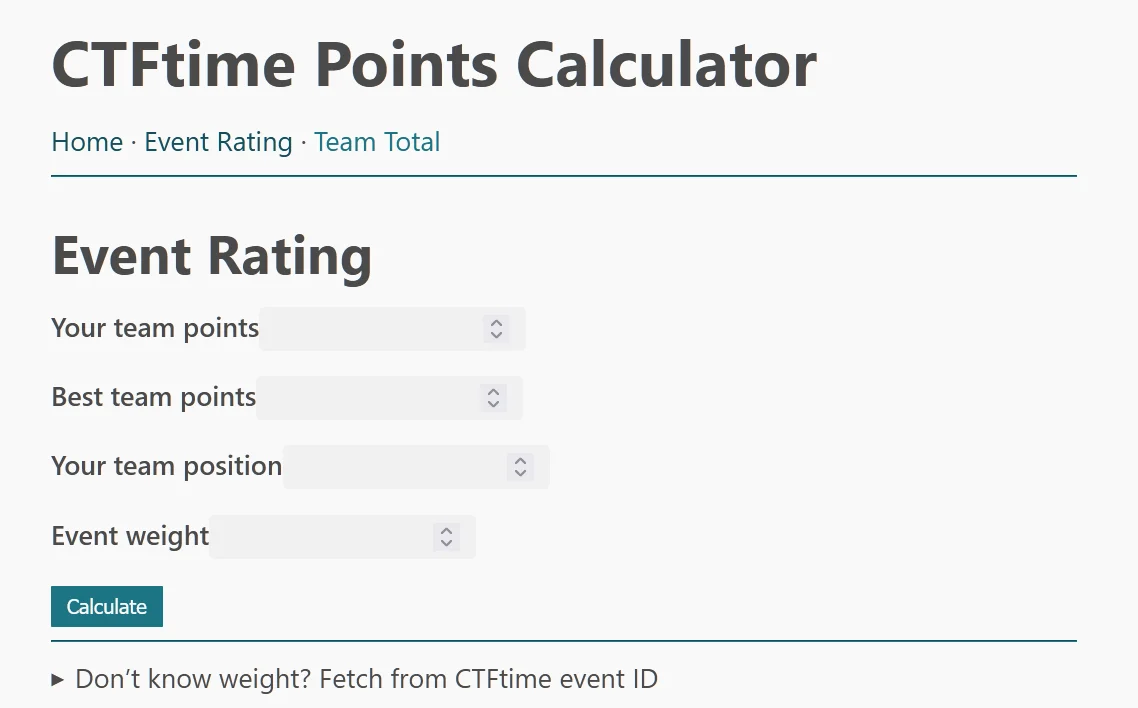Raise Event weight with the up arrow
1138x708 pixels.
point(447,530)
